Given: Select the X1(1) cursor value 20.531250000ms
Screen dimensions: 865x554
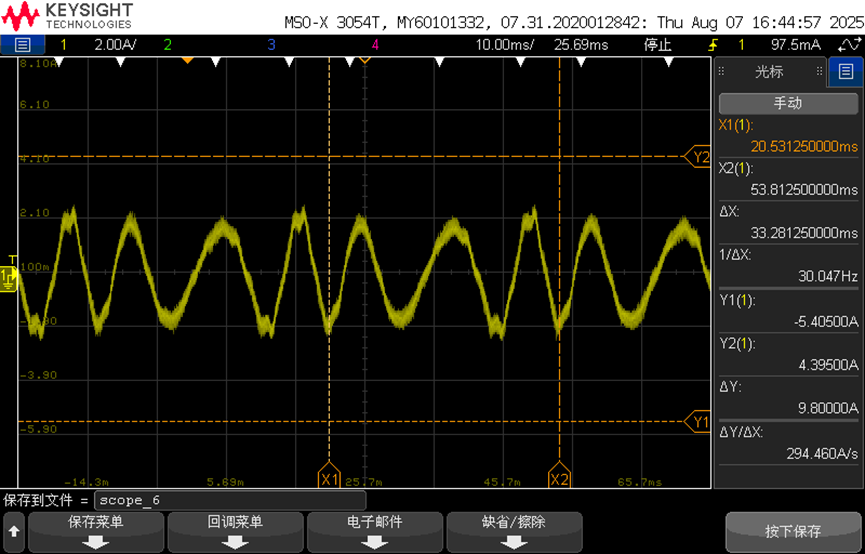Looking at the screenshot, I should point(804,146).
